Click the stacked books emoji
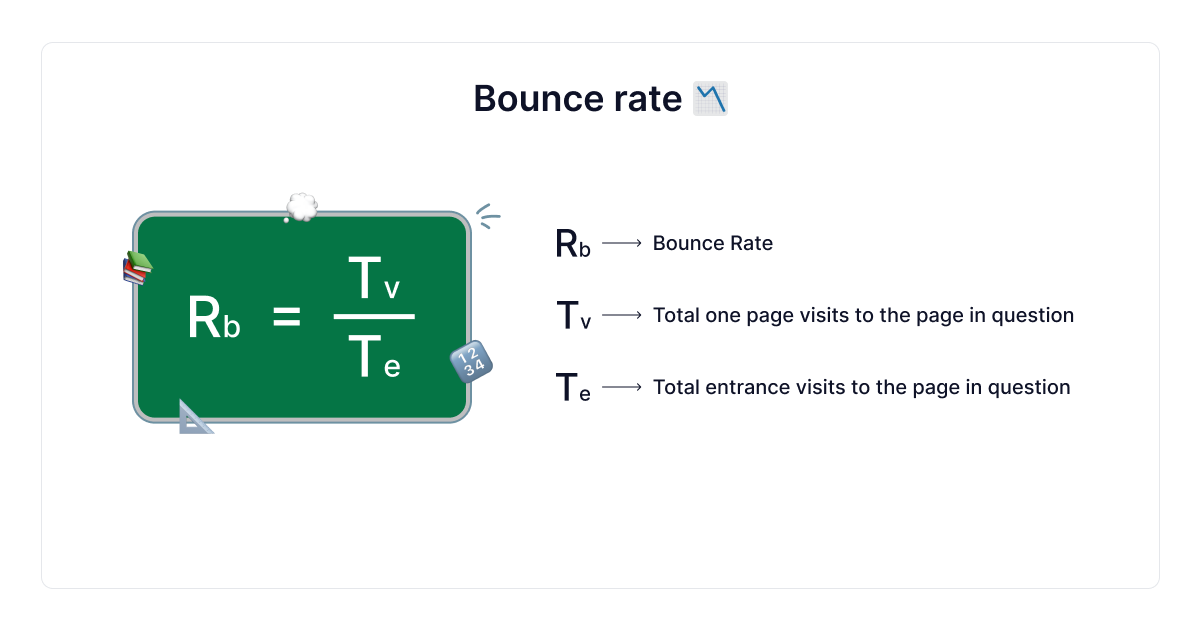This screenshot has height=630, width=1200. (x=137, y=268)
